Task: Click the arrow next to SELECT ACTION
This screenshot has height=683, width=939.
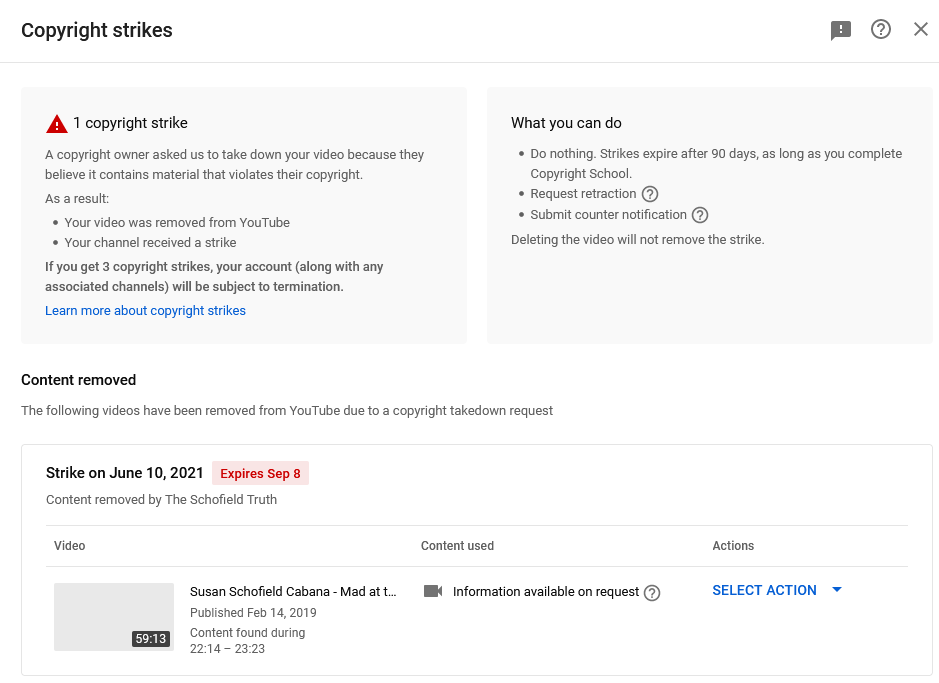Action: pyautogui.click(x=837, y=590)
